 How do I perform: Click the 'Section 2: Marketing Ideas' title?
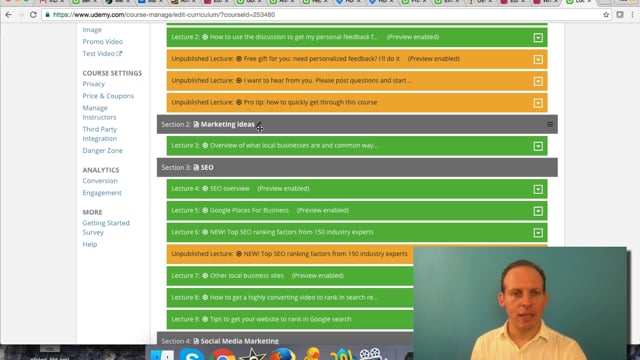[208, 124]
